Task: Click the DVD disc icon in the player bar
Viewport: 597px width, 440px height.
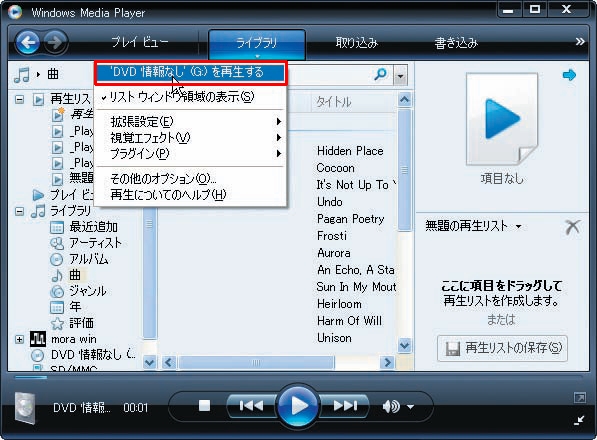Action: 24,407
